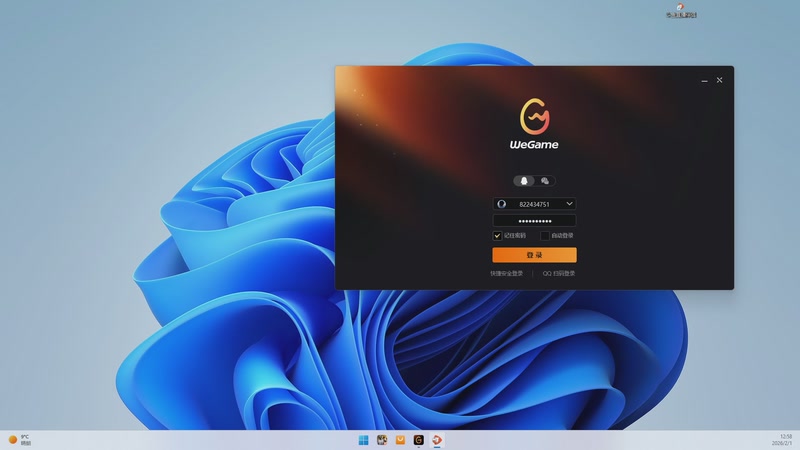Open the taskbar clock and date

coord(782,440)
